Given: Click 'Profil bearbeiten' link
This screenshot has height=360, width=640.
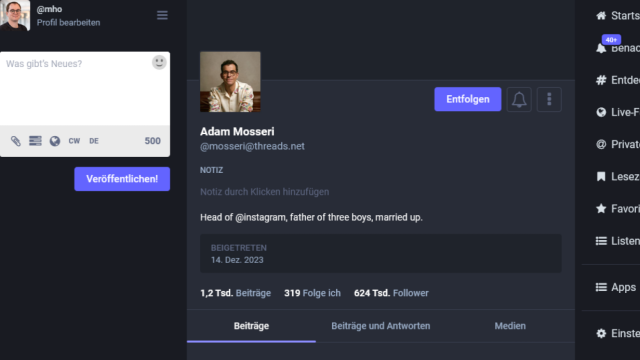Looking at the screenshot, I should click(68, 22).
